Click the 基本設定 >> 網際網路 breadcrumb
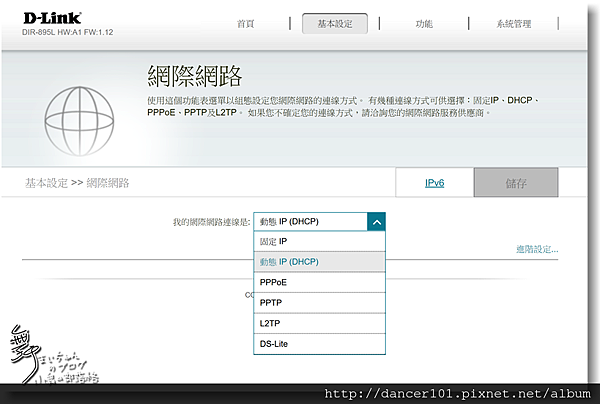 pyautogui.click(x=77, y=183)
